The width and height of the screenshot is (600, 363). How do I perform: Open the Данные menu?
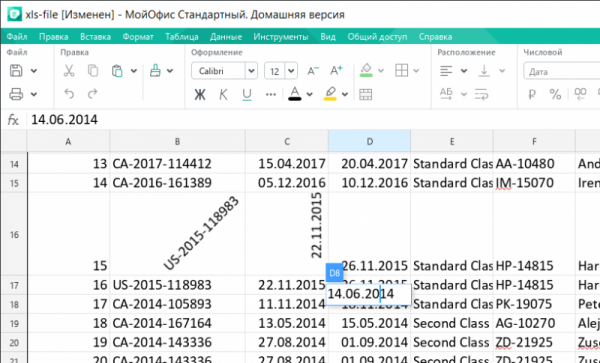pos(226,37)
